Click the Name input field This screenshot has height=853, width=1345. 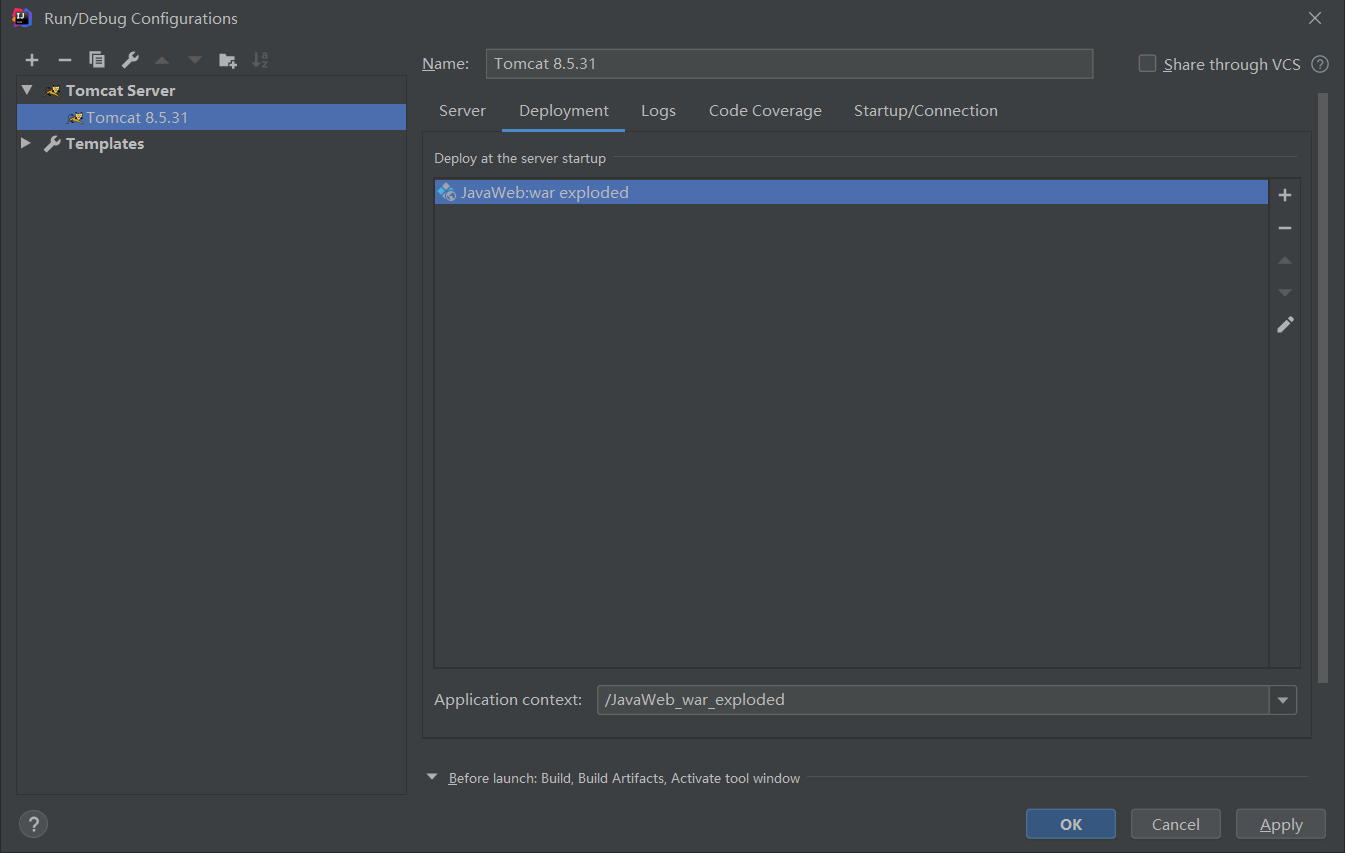[789, 63]
